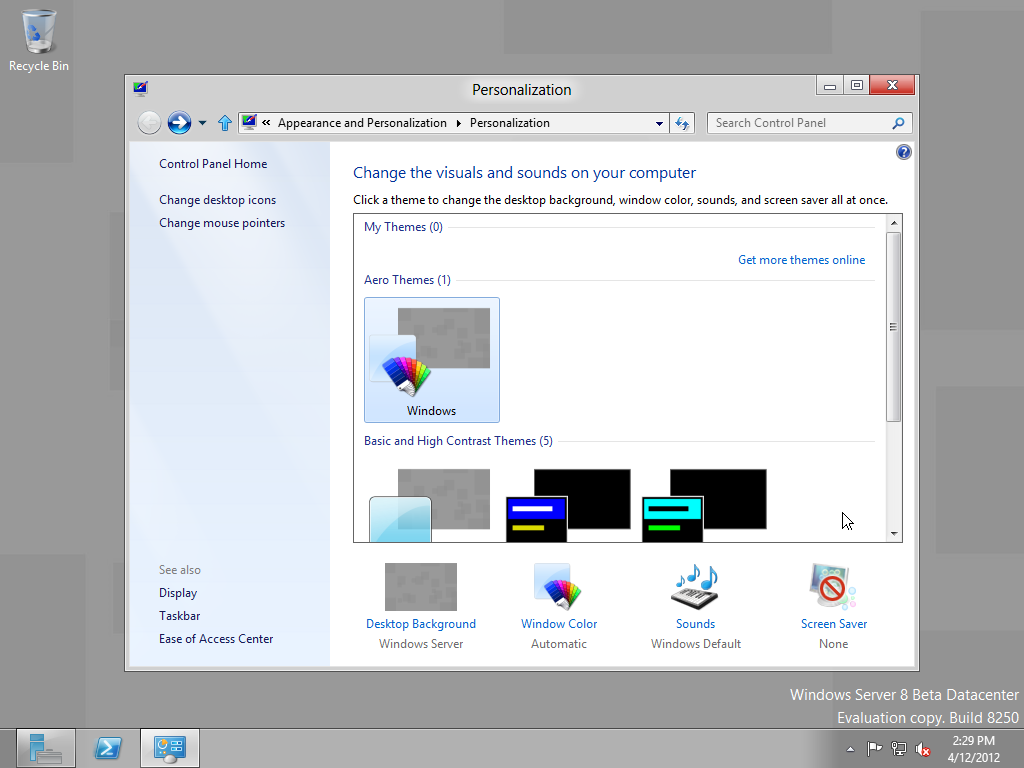Open Control Panel Home
Image resolution: width=1024 pixels, height=768 pixels.
click(x=213, y=164)
